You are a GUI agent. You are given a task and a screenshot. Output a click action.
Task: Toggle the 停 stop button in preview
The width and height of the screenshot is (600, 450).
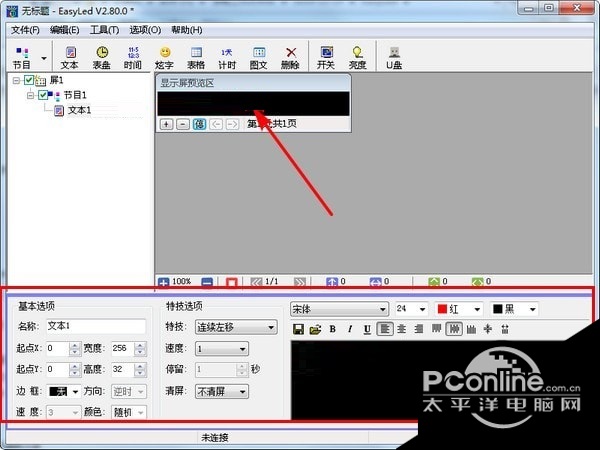coord(199,124)
